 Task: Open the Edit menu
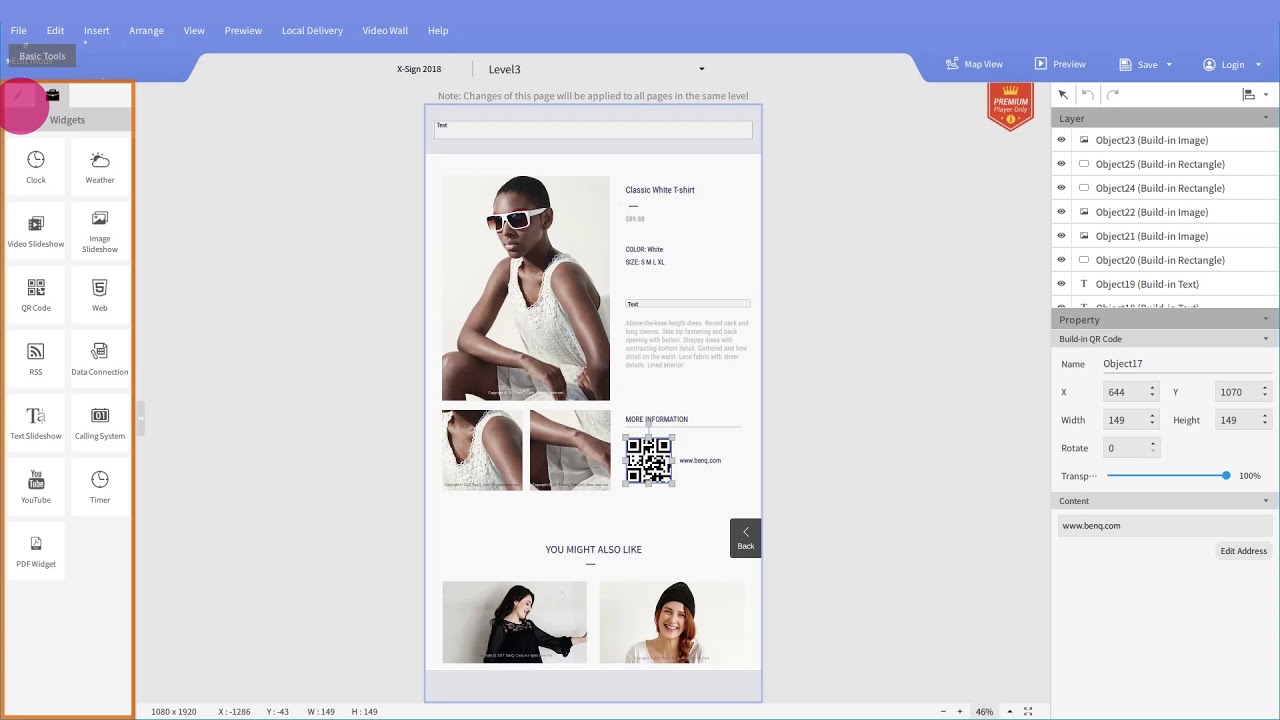55,30
